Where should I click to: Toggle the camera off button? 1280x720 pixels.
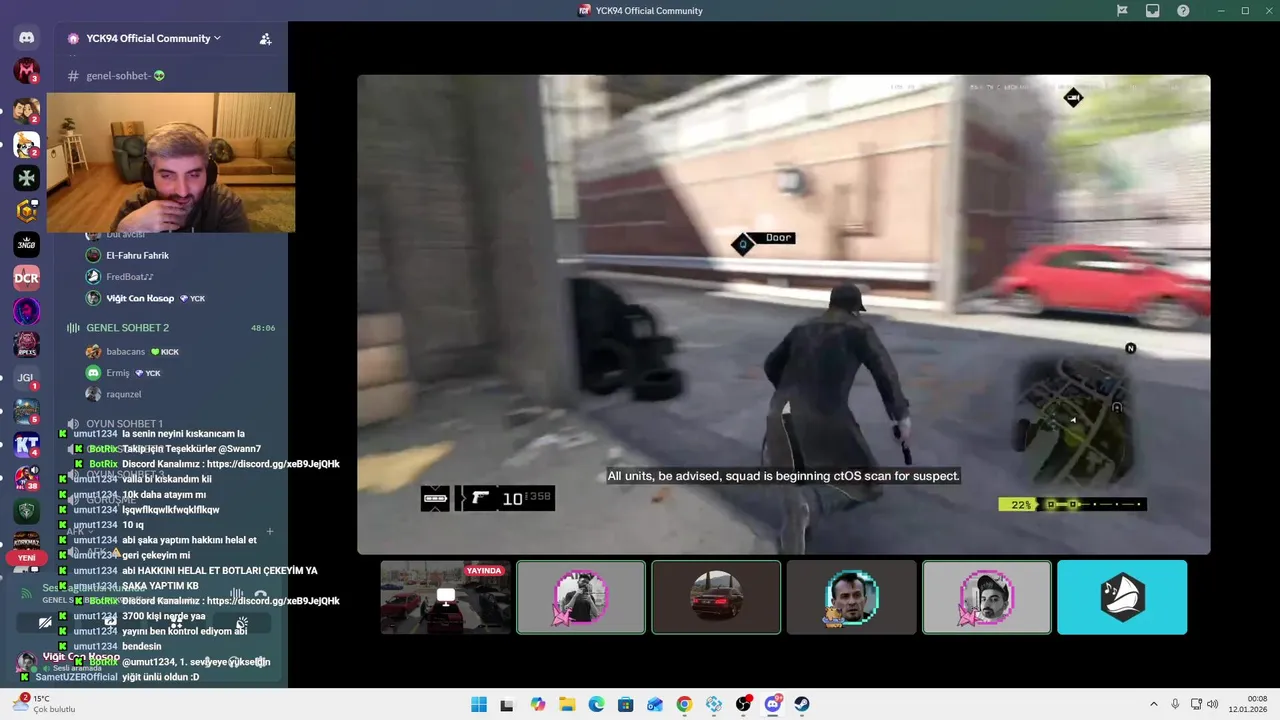tap(45, 623)
